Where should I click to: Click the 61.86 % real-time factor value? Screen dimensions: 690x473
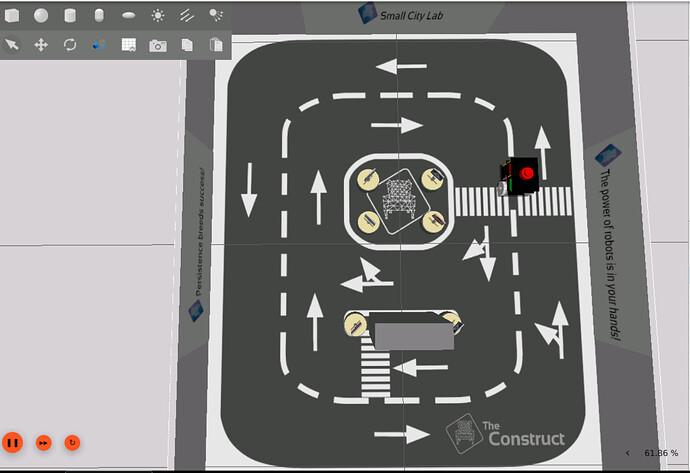point(661,453)
